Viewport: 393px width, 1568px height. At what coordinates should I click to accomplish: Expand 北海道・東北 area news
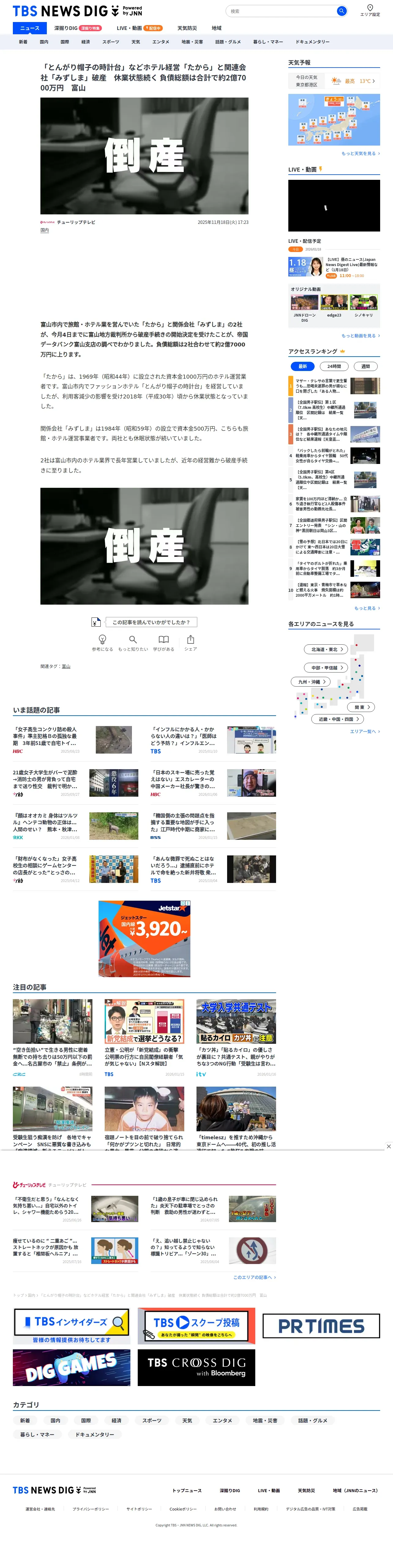click(326, 650)
